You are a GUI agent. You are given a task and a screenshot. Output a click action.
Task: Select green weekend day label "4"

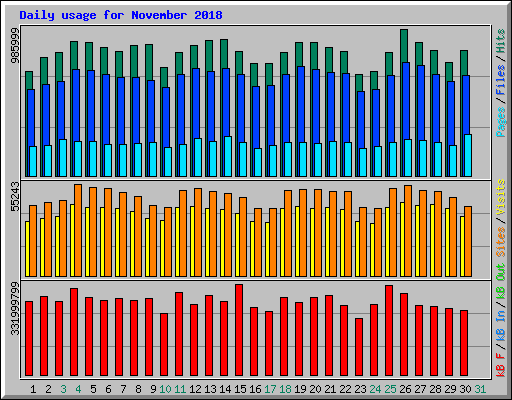[x=78, y=389]
